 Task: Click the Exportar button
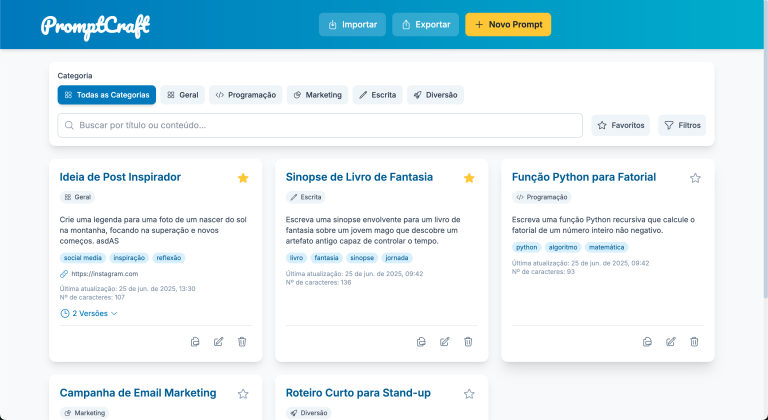click(425, 25)
